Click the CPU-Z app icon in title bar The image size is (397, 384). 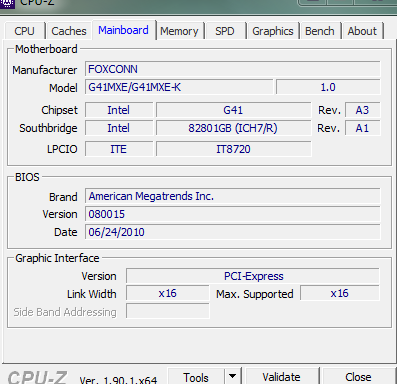(7, 3)
